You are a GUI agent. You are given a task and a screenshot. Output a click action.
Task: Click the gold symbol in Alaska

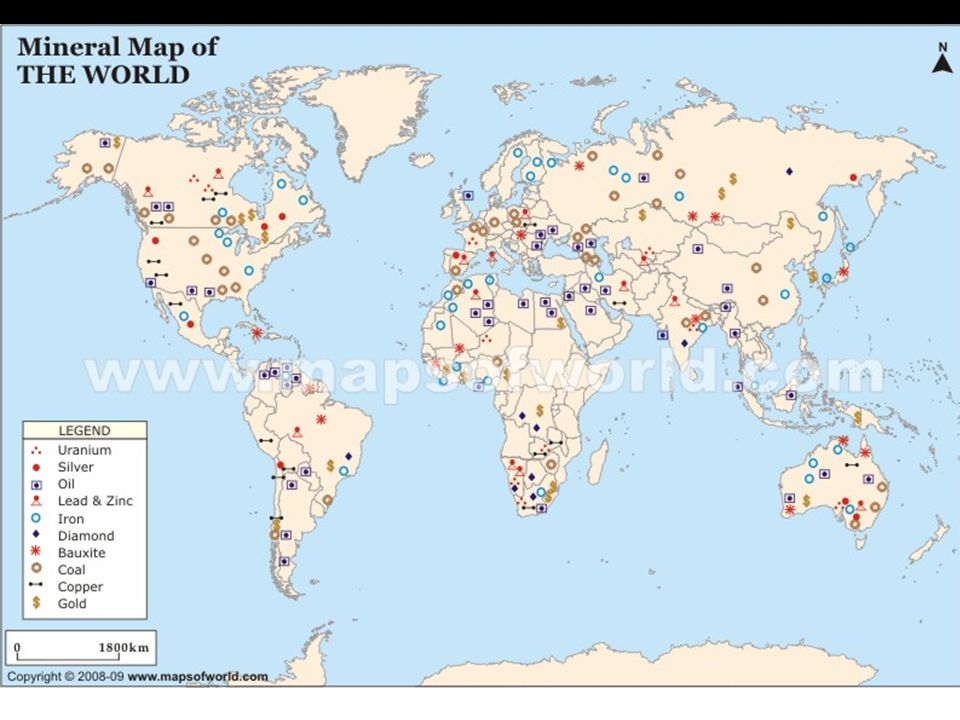point(117,143)
